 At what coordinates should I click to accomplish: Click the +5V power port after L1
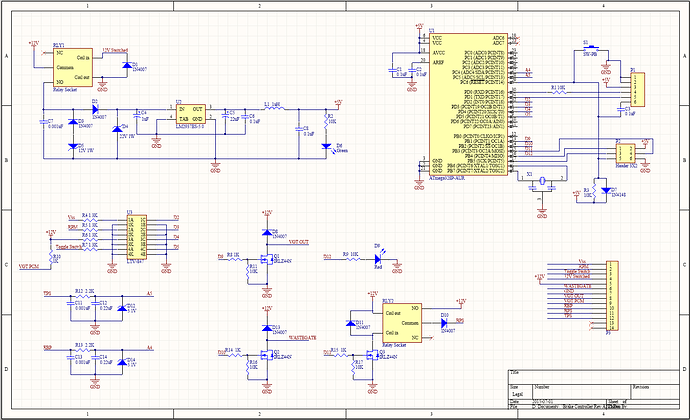coord(338,104)
